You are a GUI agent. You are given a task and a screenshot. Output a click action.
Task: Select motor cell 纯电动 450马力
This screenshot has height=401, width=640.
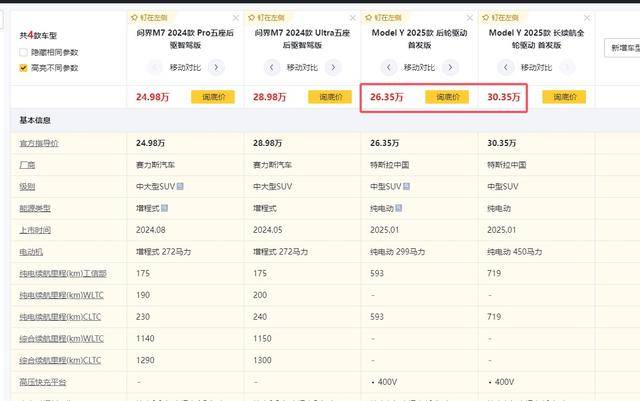click(515, 252)
